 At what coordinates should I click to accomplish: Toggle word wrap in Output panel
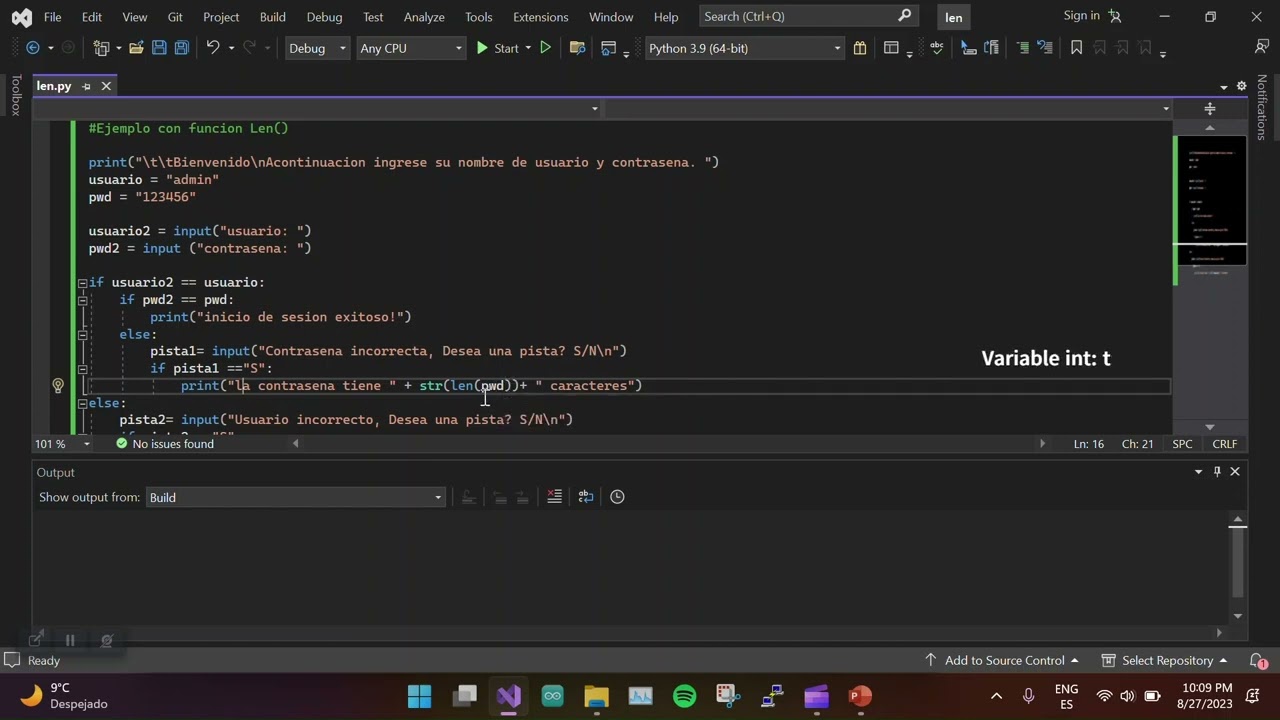click(586, 497)
